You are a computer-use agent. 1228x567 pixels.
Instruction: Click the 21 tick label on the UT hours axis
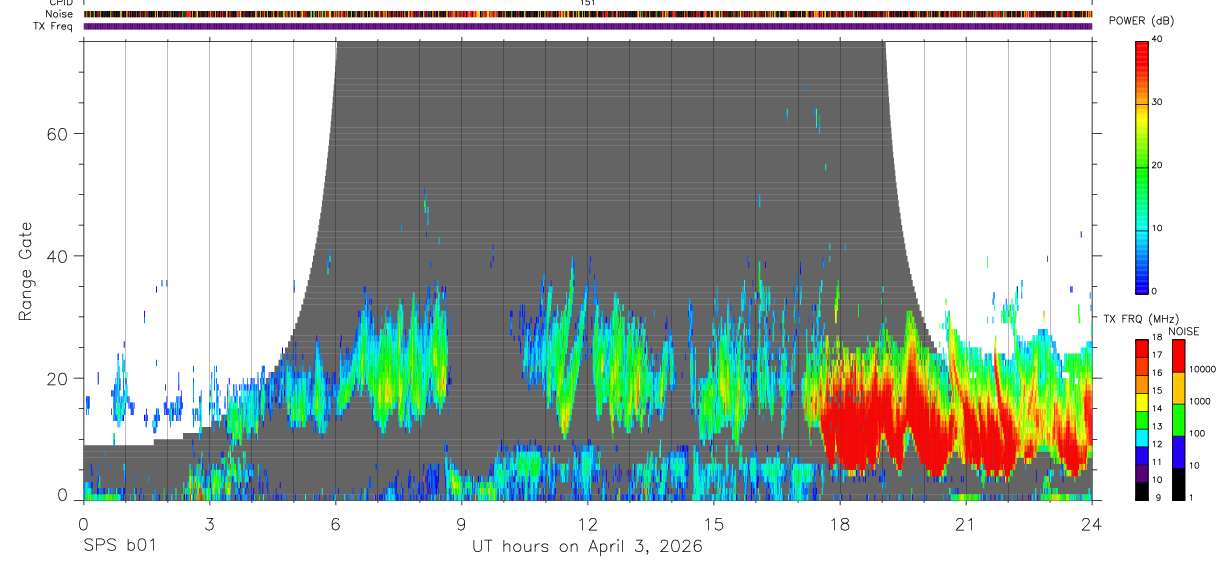[x=965, y=524]
